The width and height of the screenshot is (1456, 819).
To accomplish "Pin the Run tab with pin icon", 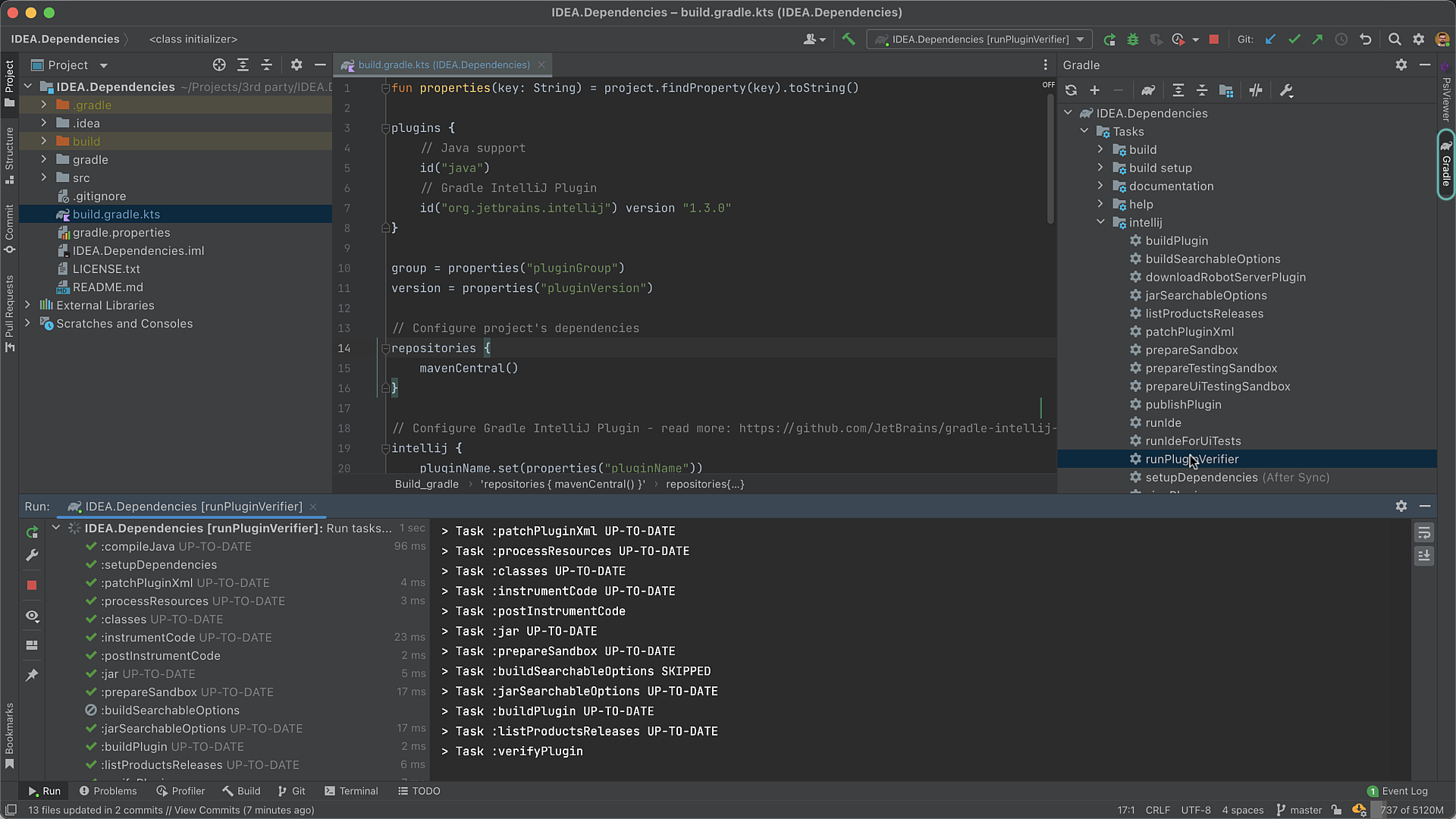I will tap(32, 675).
